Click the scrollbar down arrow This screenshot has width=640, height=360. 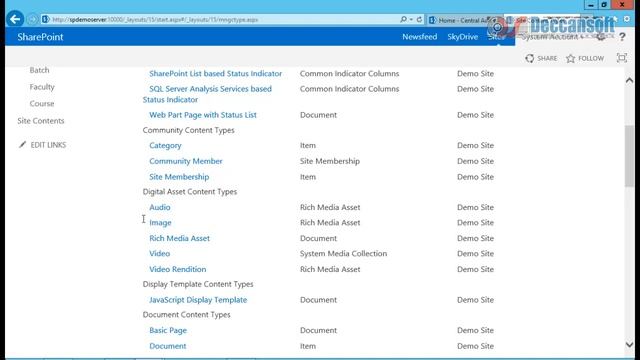(629, 345)
